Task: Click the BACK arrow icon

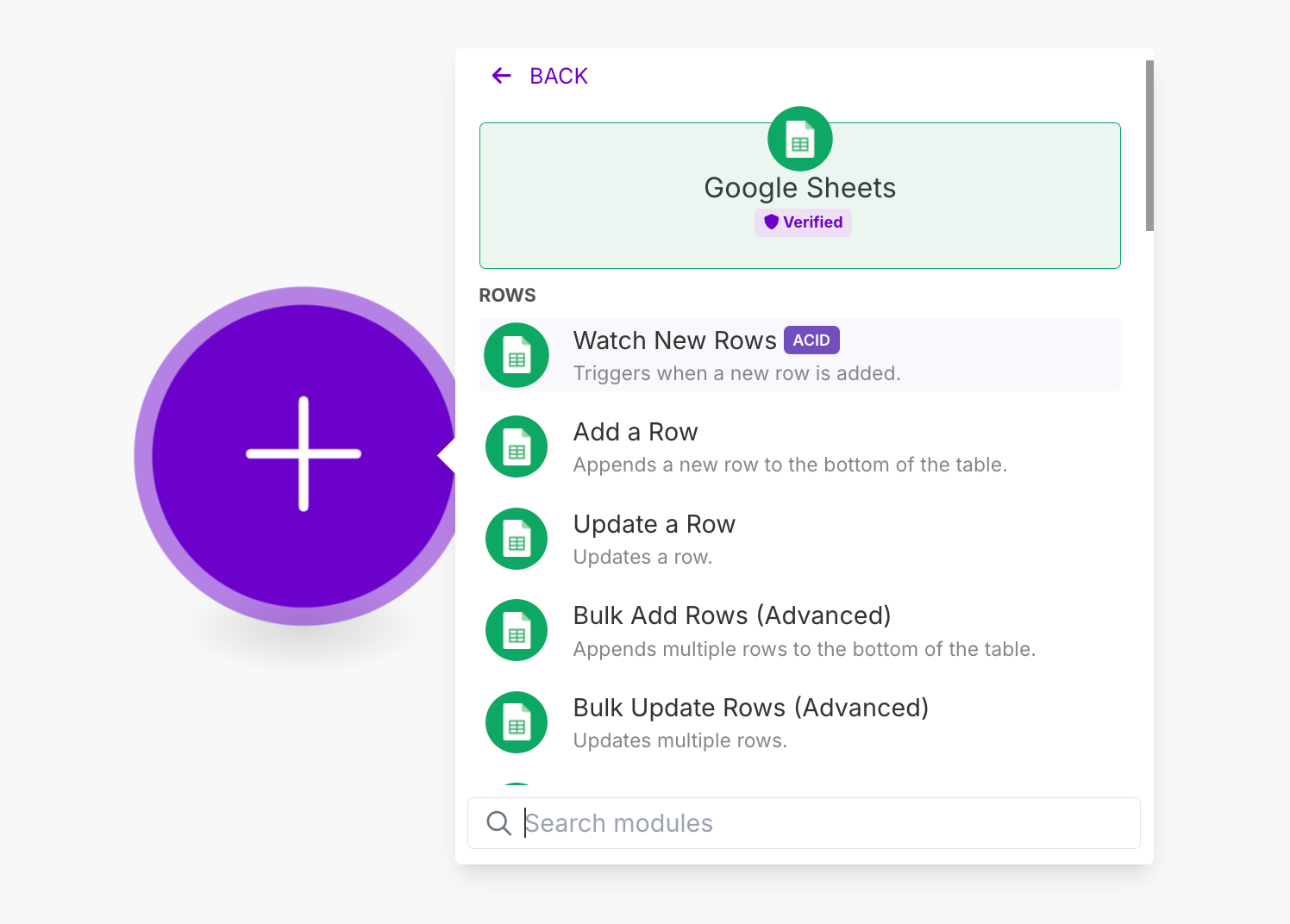Action: click(x=501, y=76)
